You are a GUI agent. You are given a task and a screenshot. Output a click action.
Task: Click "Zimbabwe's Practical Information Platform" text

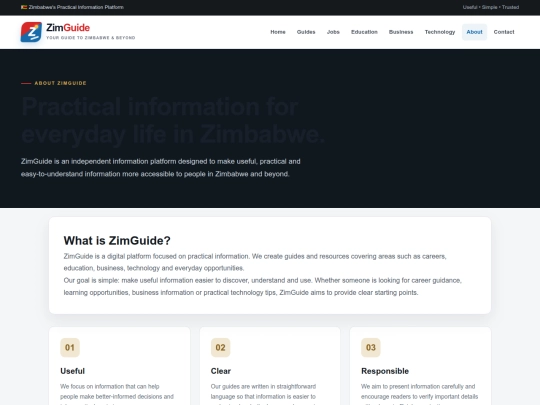(x=76, y=7)
